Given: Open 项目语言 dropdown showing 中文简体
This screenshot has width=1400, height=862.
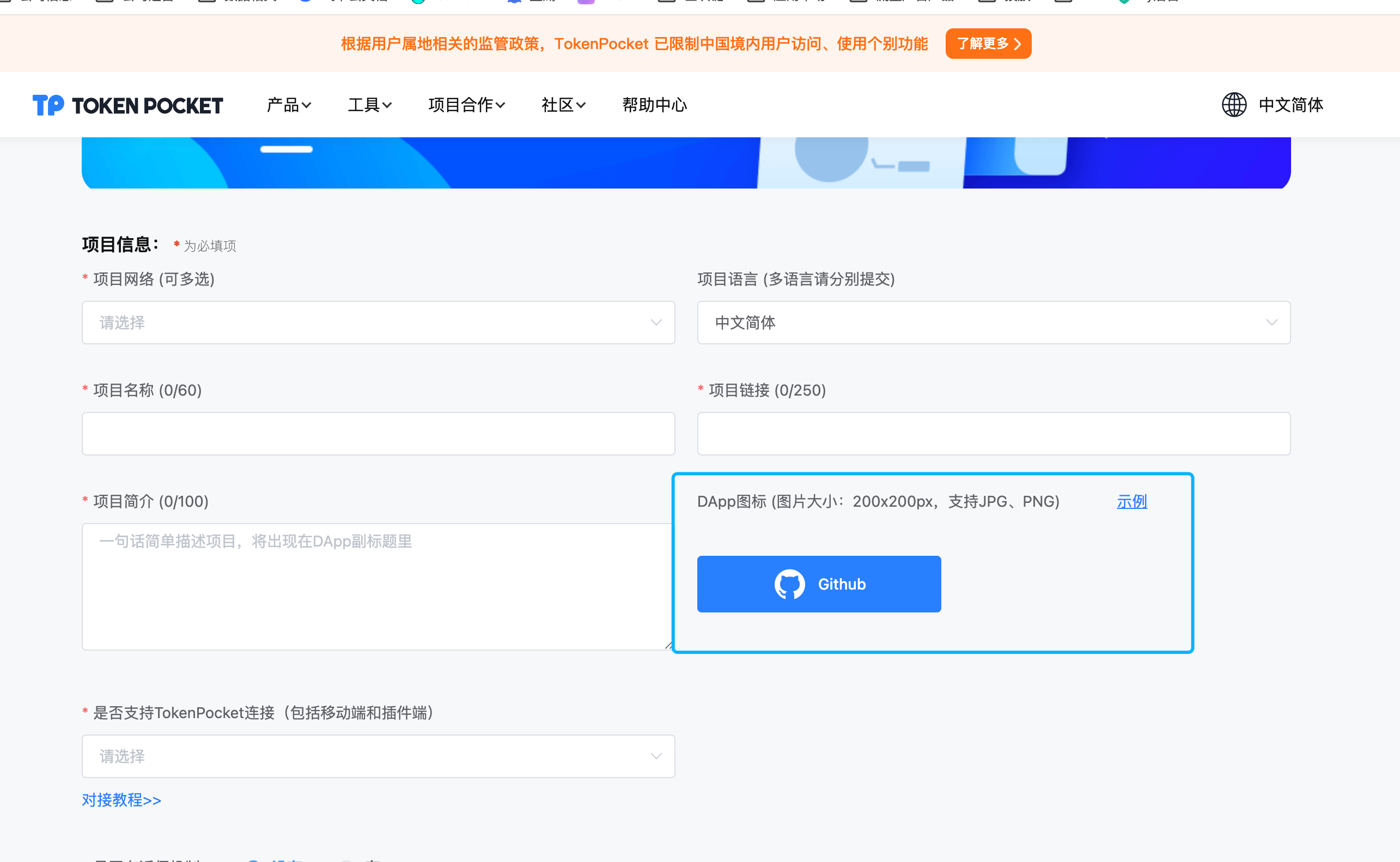Looking at the screenshot, I should pyautogui.click(x=980, y=323).
